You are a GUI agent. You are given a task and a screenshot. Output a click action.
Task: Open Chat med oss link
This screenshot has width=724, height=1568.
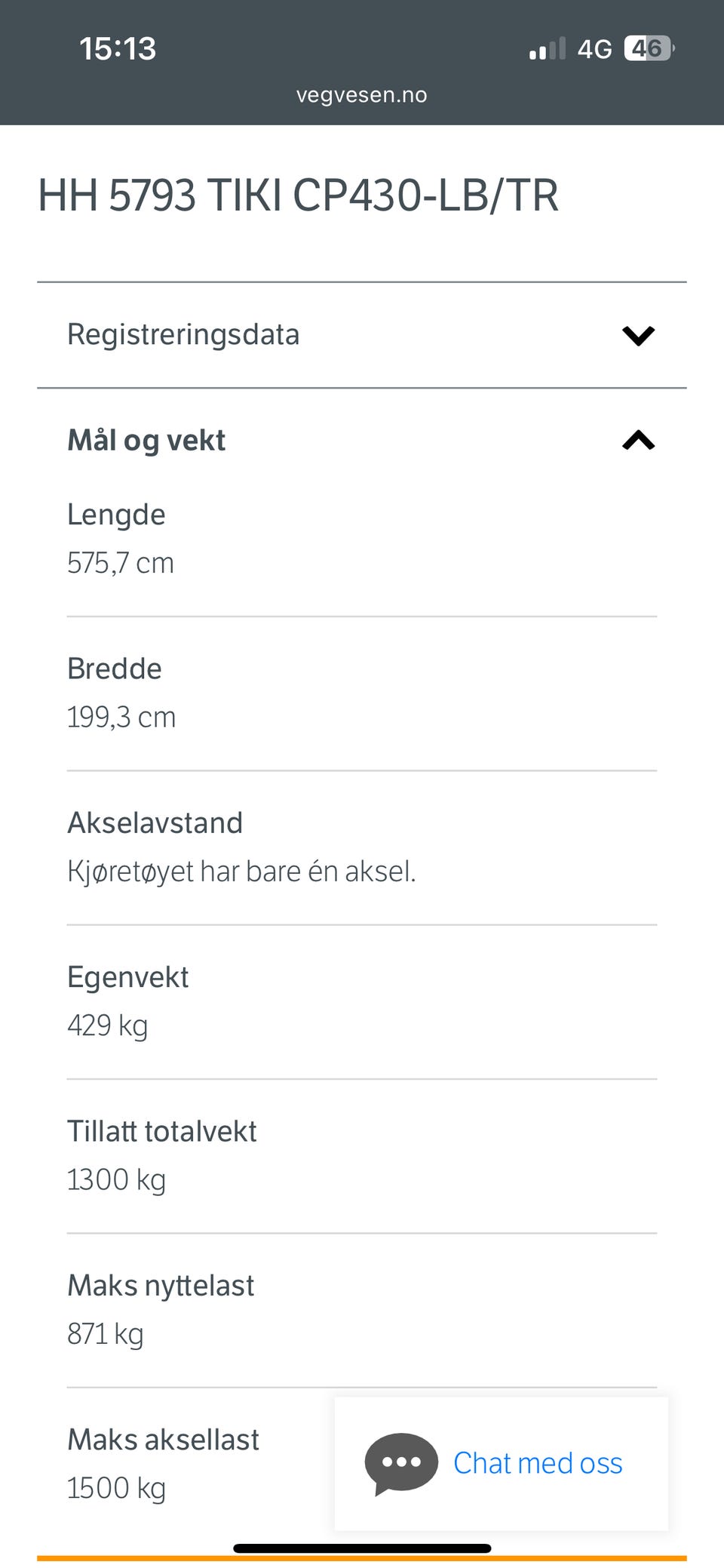coord(538,1463)
